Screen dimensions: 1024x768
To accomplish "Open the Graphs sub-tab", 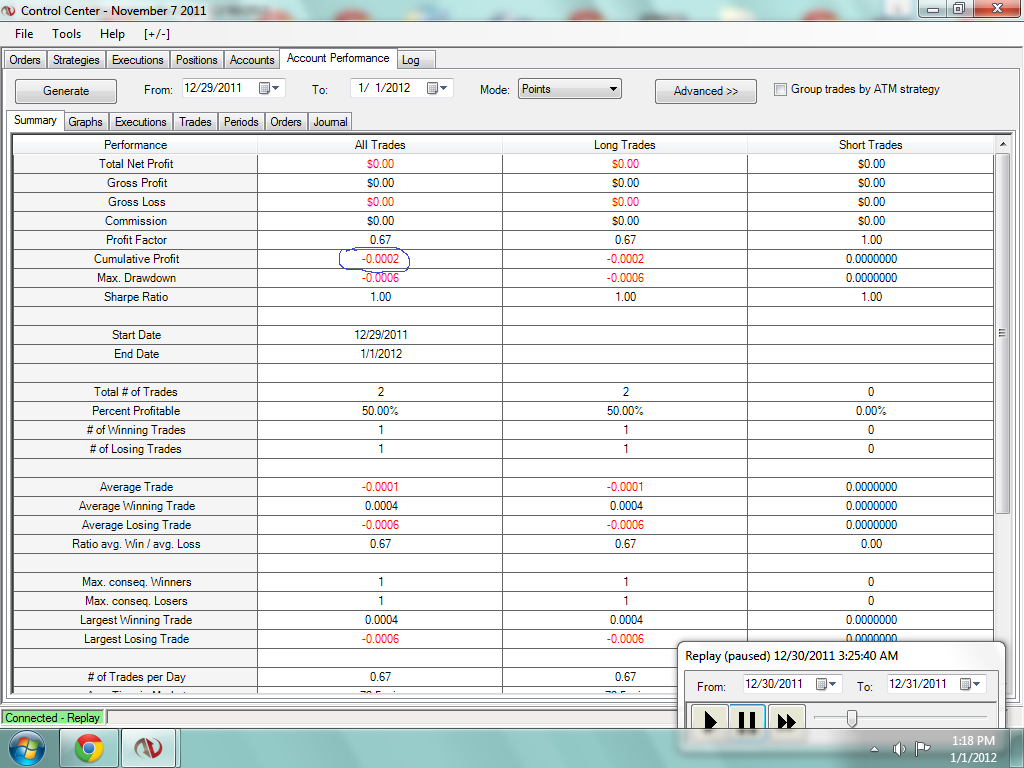I will click(x=86, y=121).
